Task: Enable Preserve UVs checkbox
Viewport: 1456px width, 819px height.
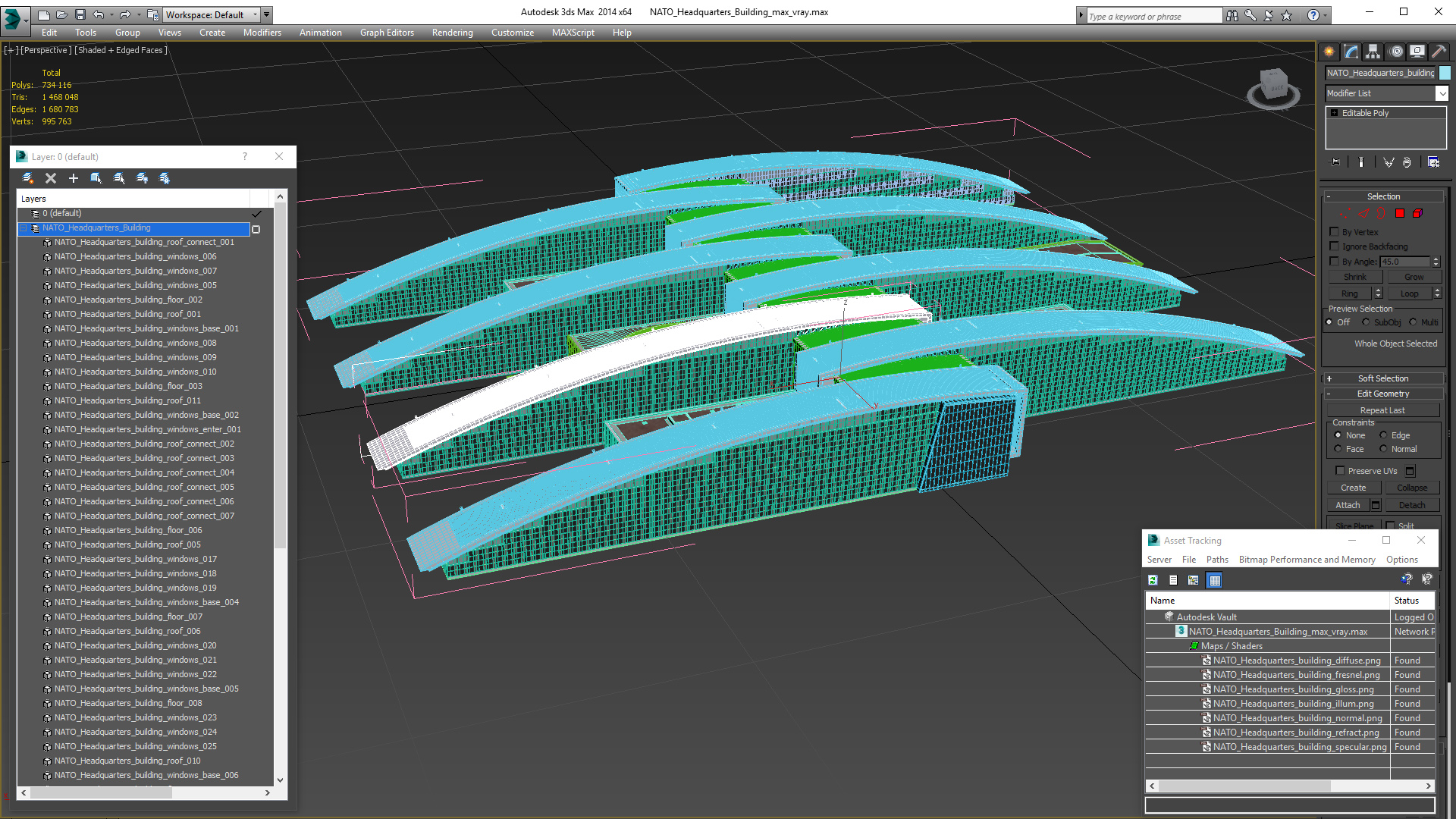Action: coord(1340,471)
